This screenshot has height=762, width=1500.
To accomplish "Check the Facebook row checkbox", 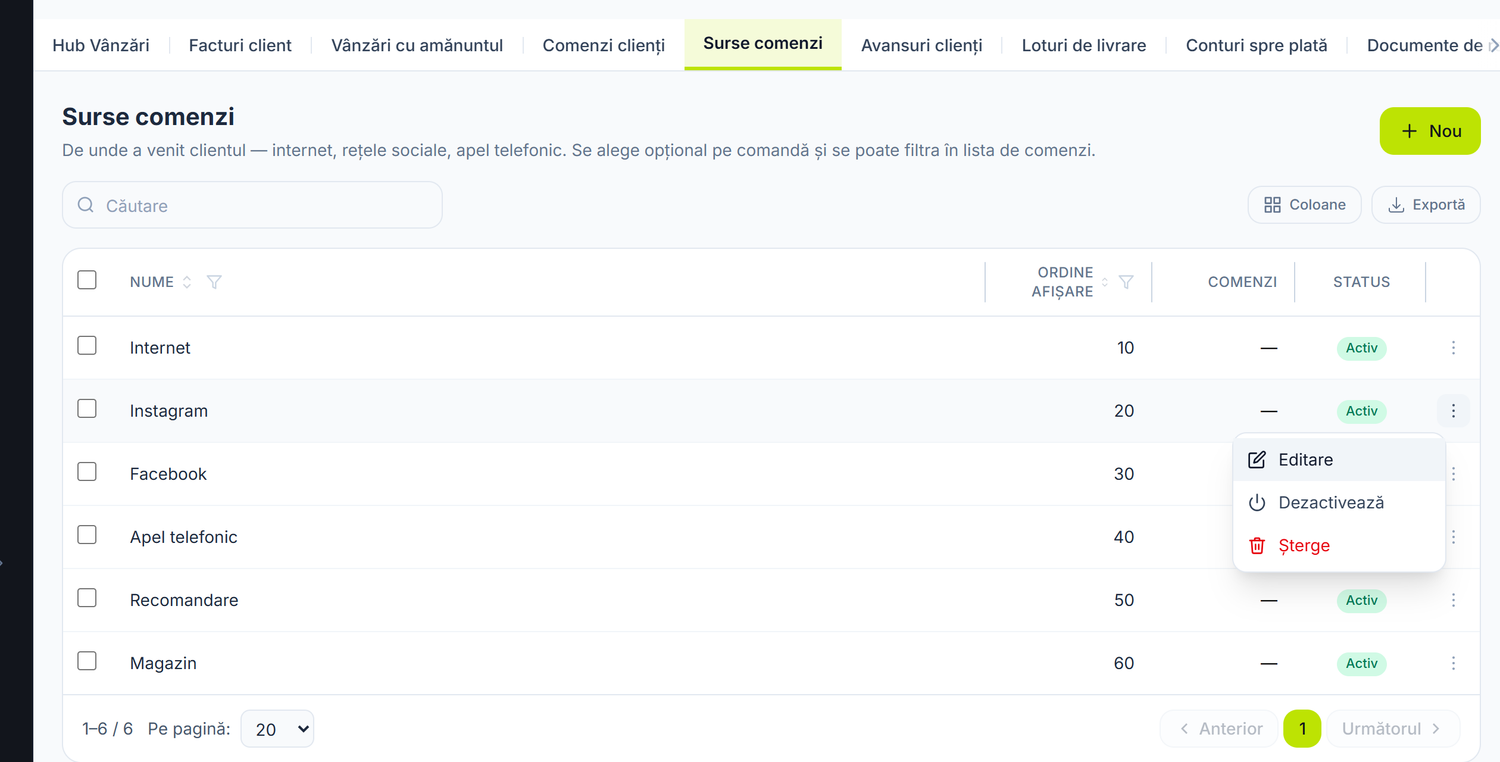I will (x=87, y=472).
